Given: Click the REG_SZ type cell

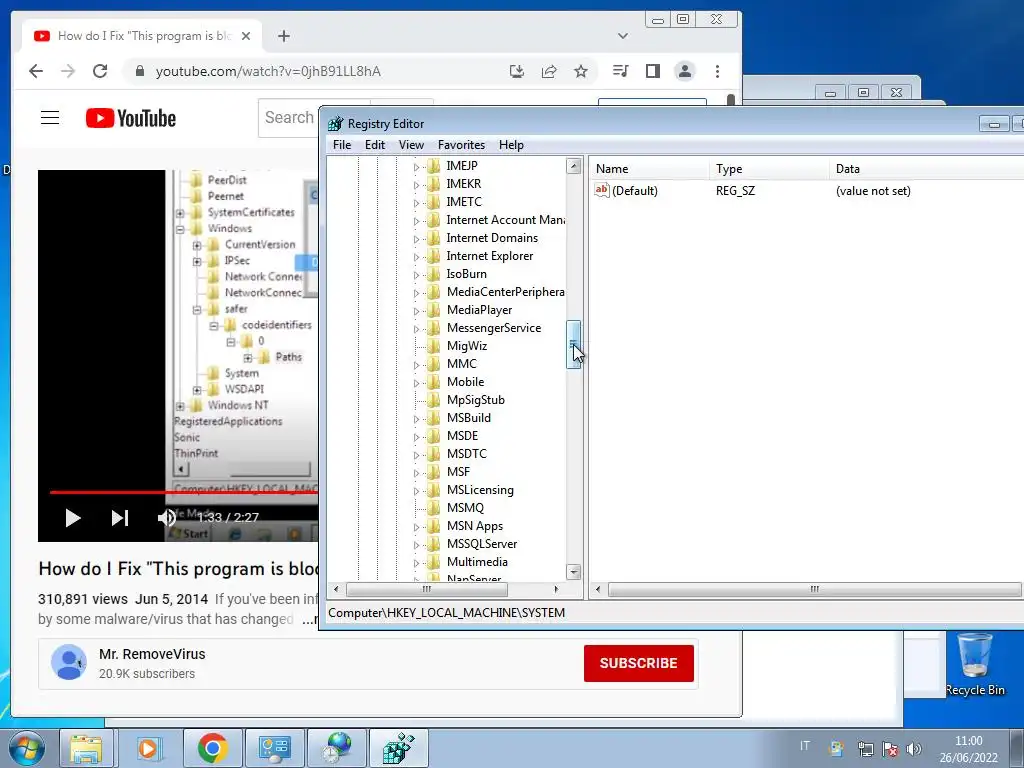Looking at the screenshot, I should click(x=735, y=191).
